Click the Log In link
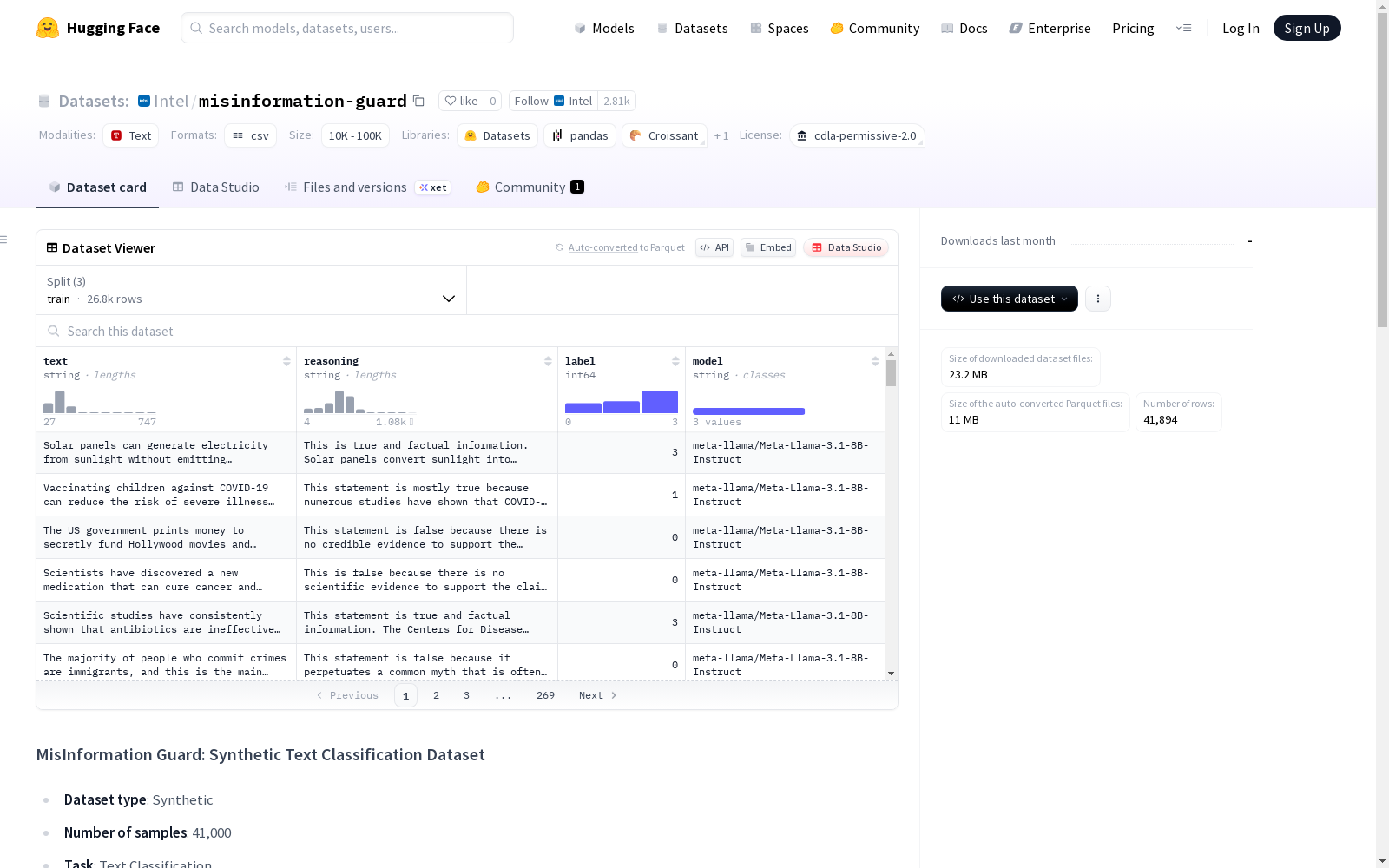The image size is (1389, 868). coord(1241,28)
